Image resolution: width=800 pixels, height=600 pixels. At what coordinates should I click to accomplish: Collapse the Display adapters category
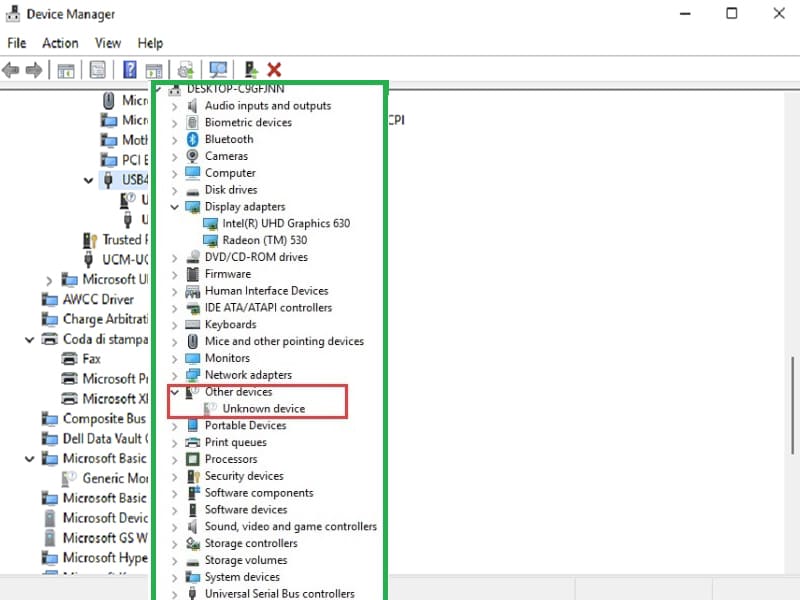coord(174,207)
